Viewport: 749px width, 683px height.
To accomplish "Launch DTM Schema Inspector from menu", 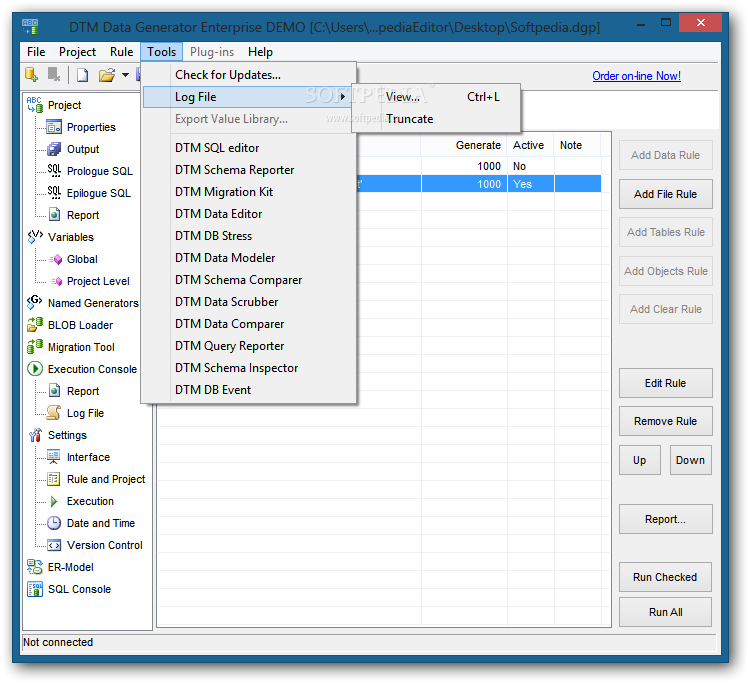I will 249,368.
